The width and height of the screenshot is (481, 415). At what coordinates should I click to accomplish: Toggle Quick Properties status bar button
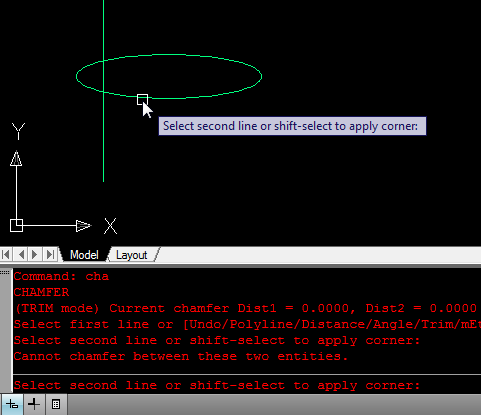pos(56,404)
